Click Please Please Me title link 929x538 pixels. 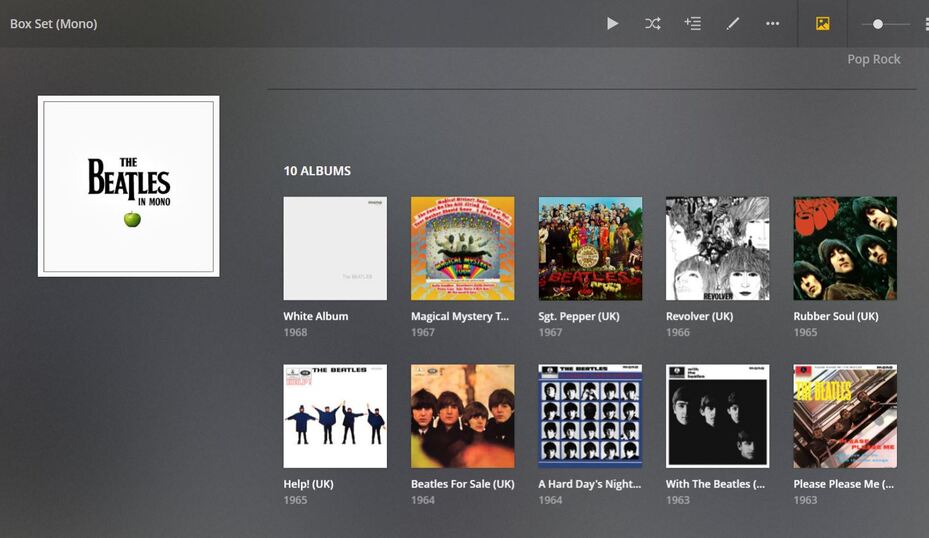(844, 484)
